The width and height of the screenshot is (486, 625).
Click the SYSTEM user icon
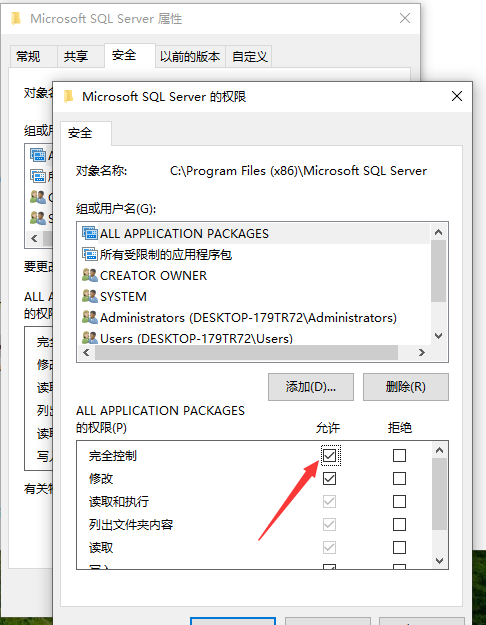90,296
